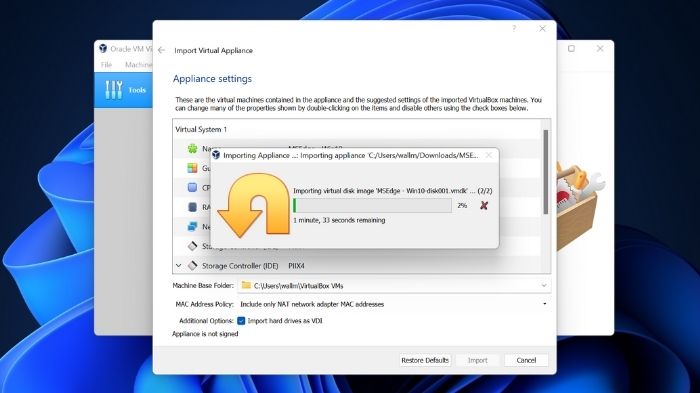Click the Storage Controller (IDE) disk icon
Screen dimensions: 700x393
coord(192,266)
